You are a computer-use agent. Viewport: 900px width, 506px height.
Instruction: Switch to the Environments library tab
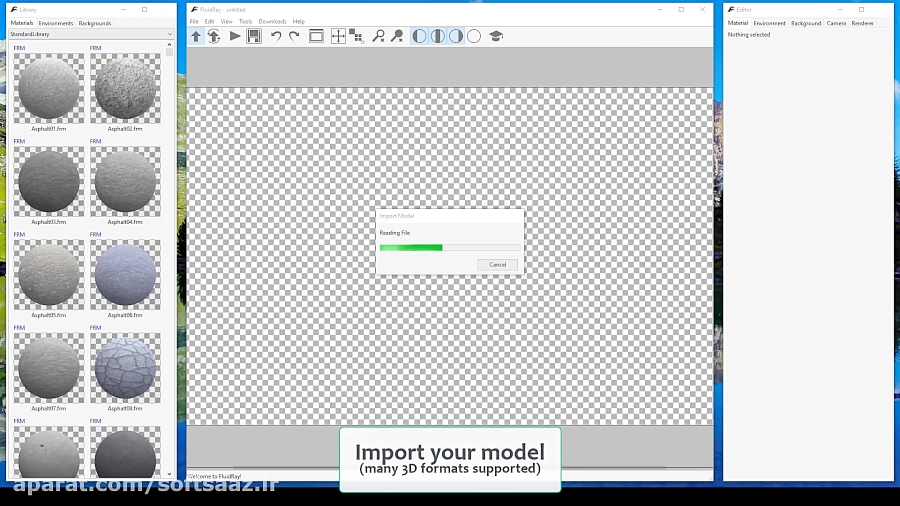[56, 23]
